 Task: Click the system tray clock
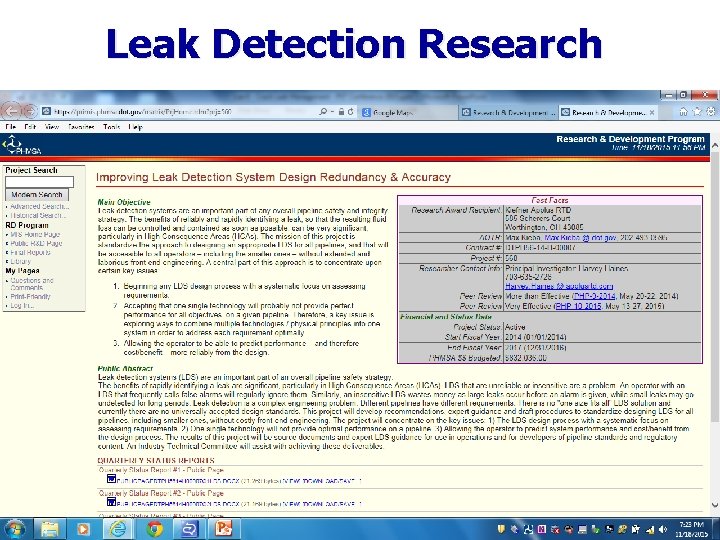click(x=692, y=529)
